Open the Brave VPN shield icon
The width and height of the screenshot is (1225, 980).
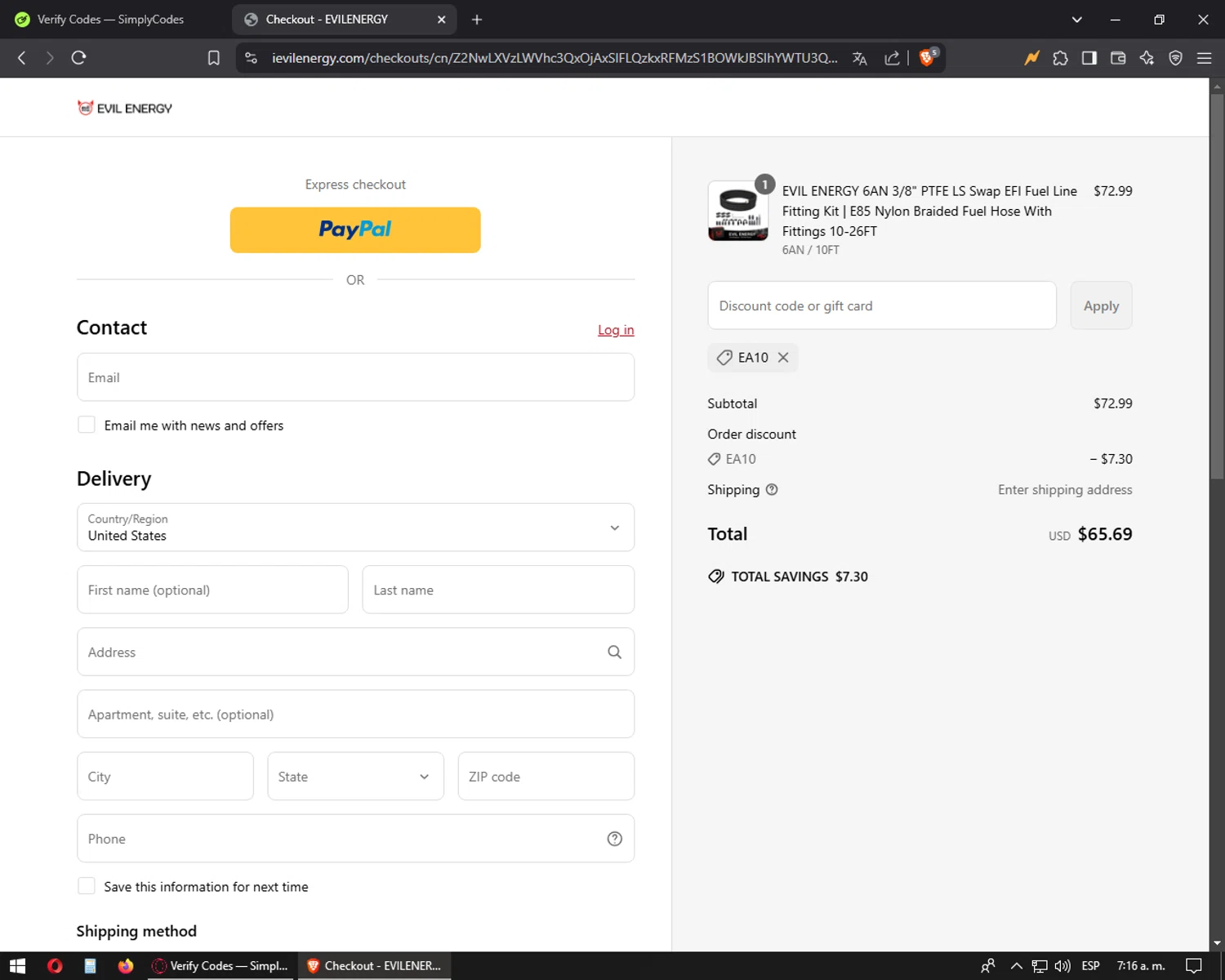pos(1175,58)
